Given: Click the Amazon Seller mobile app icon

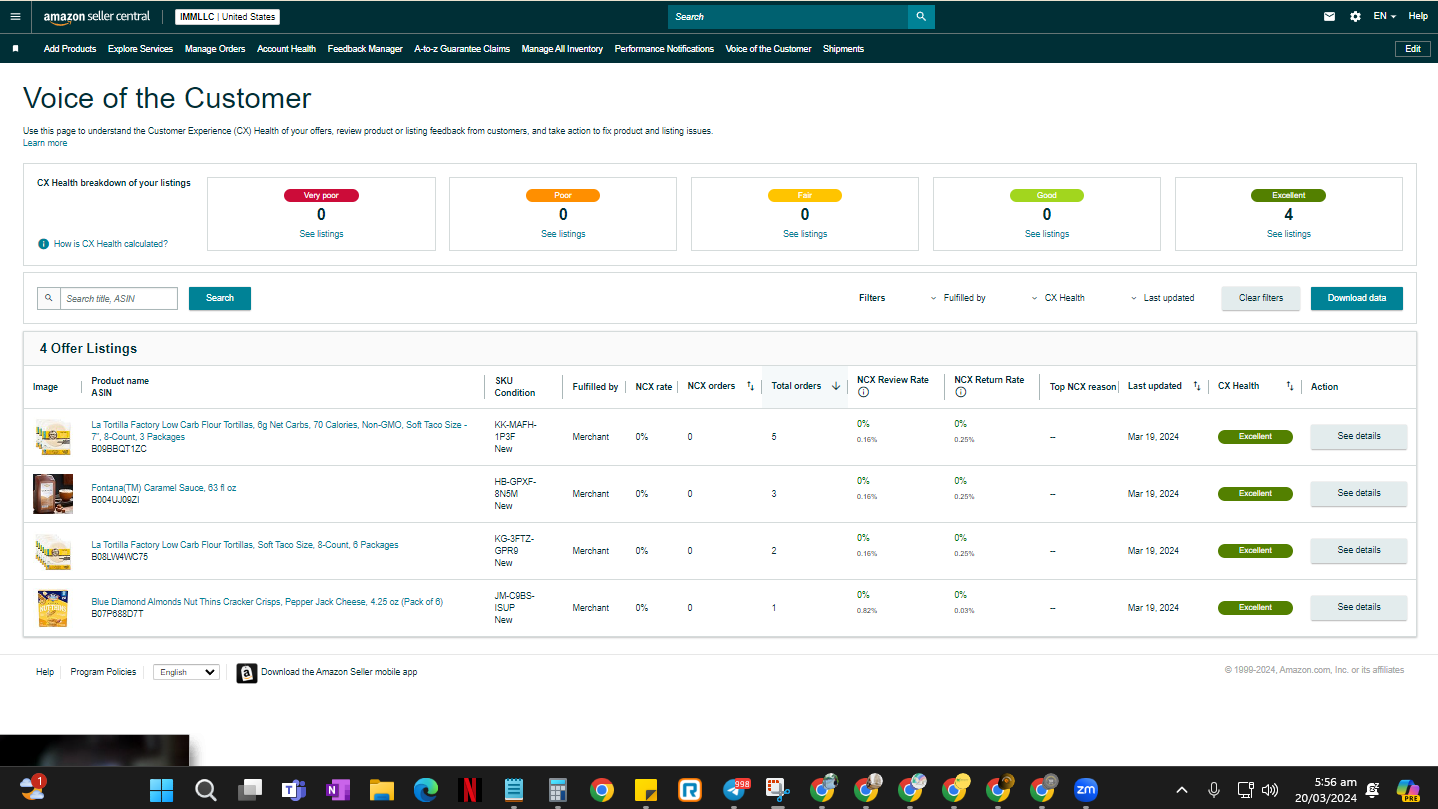Looking at the screenshot, I should click(246, 673).
